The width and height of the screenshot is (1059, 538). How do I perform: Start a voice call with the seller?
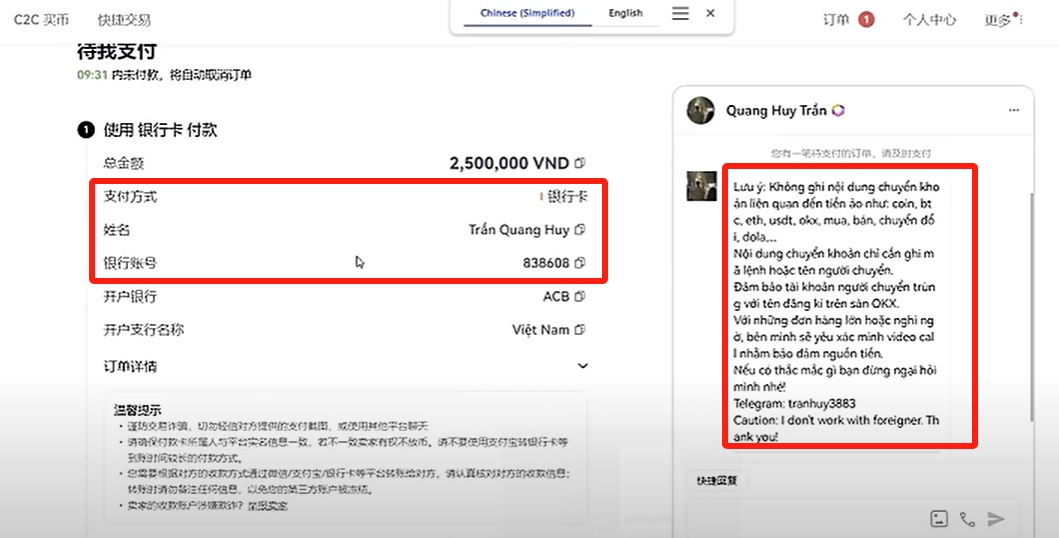pyautogui.click(x=967, y=518)
